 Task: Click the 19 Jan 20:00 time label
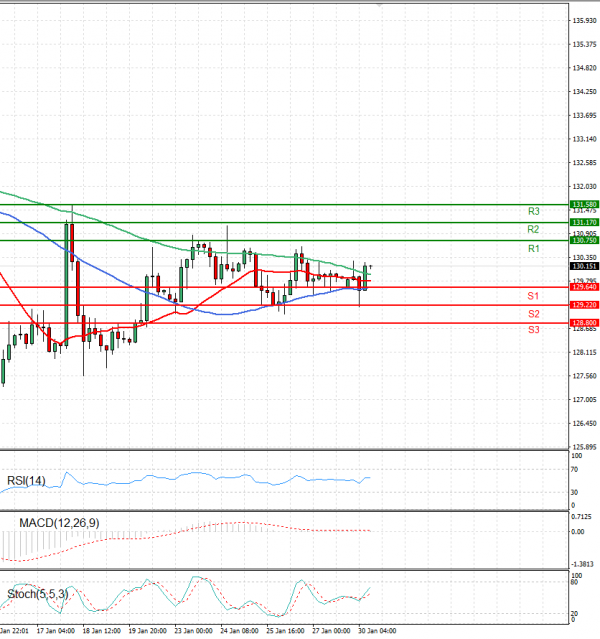[x=148, y=631]
